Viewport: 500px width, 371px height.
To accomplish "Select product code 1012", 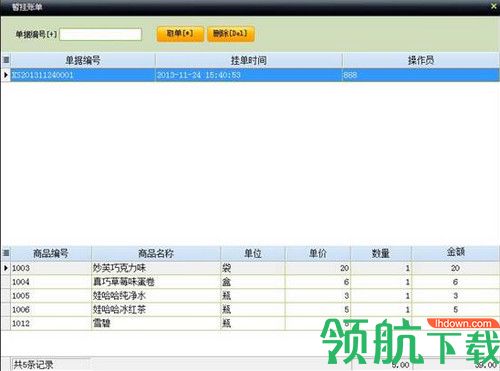I will (x=51, y=323).
